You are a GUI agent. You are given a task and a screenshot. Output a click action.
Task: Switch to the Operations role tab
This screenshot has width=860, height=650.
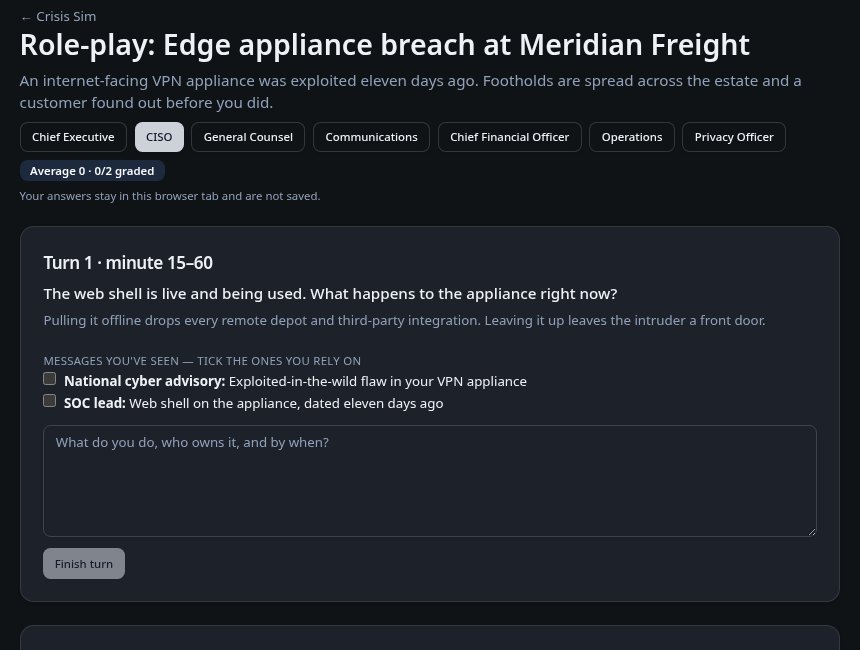(632, 137)
